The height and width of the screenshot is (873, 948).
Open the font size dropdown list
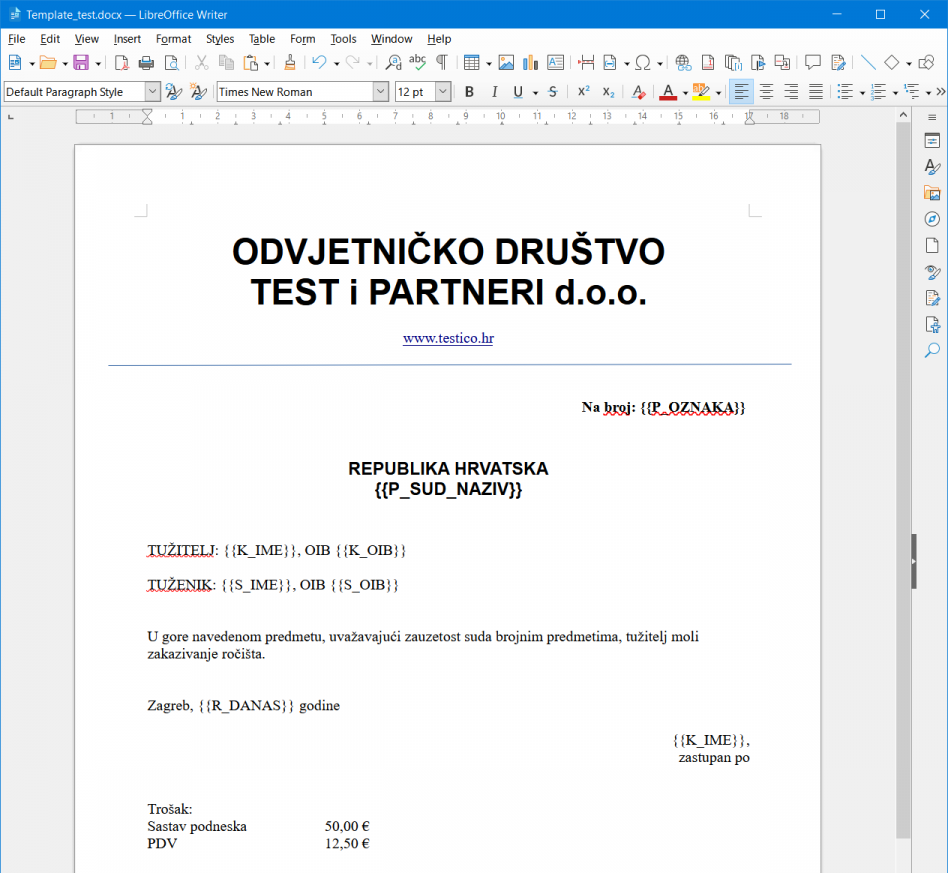tap(443, 92)
